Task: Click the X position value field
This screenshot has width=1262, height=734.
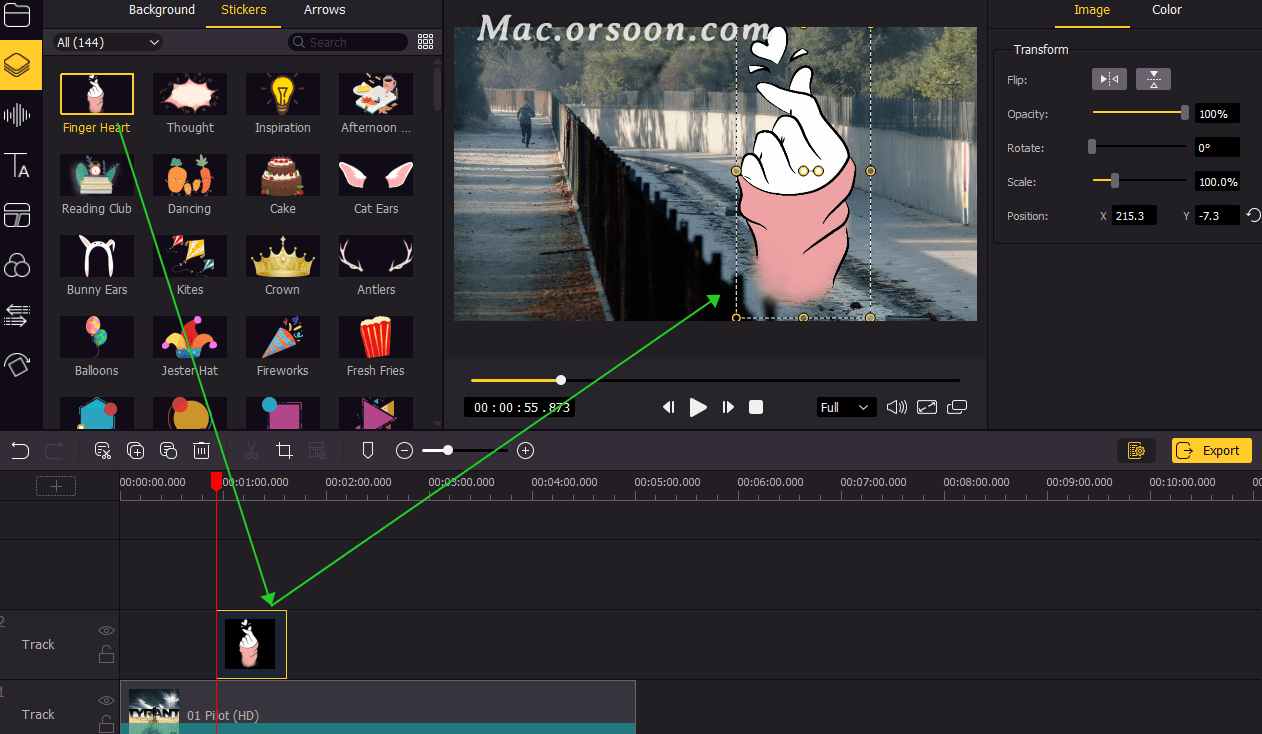Action: [x=1135, y=216]
